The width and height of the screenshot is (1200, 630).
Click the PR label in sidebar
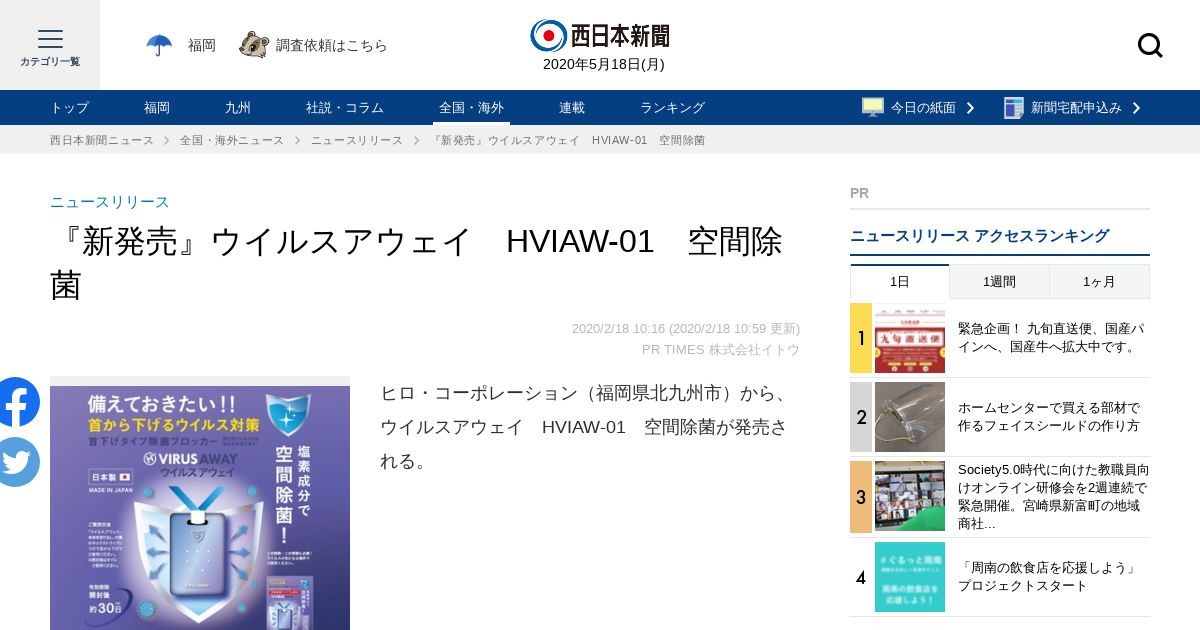point(859,193)
